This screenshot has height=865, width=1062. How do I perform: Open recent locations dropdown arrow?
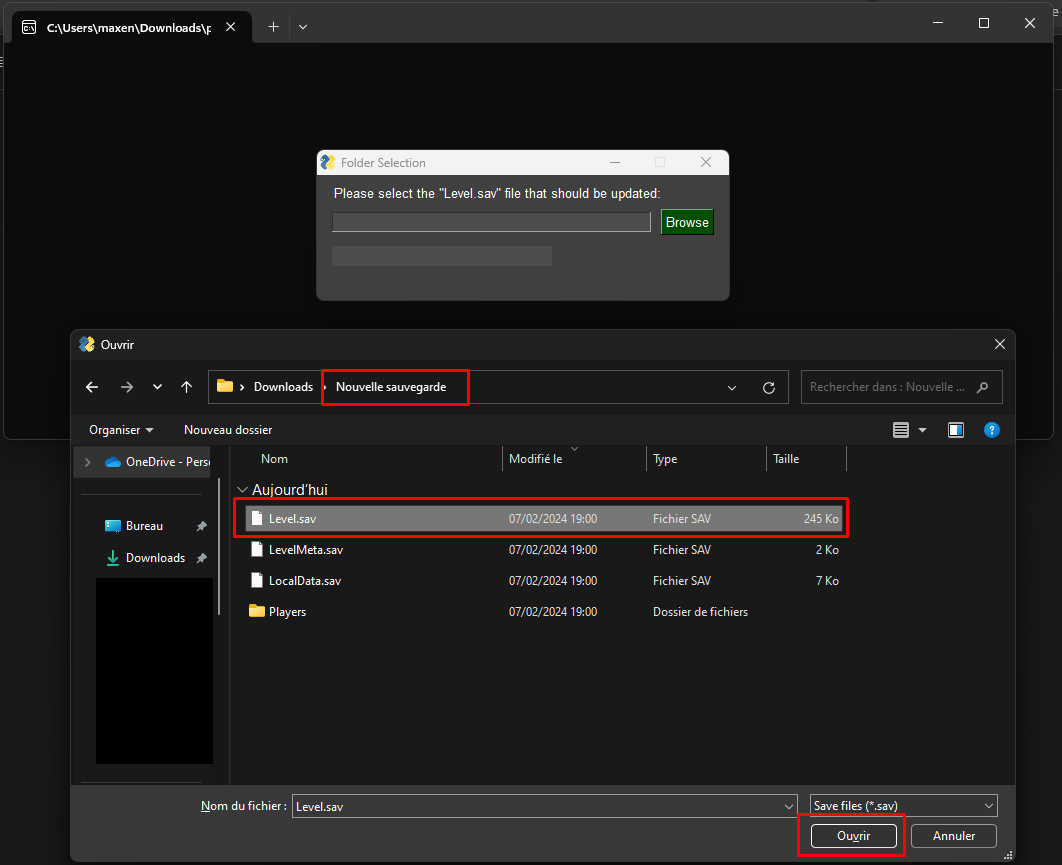click(x=157, y=387)
